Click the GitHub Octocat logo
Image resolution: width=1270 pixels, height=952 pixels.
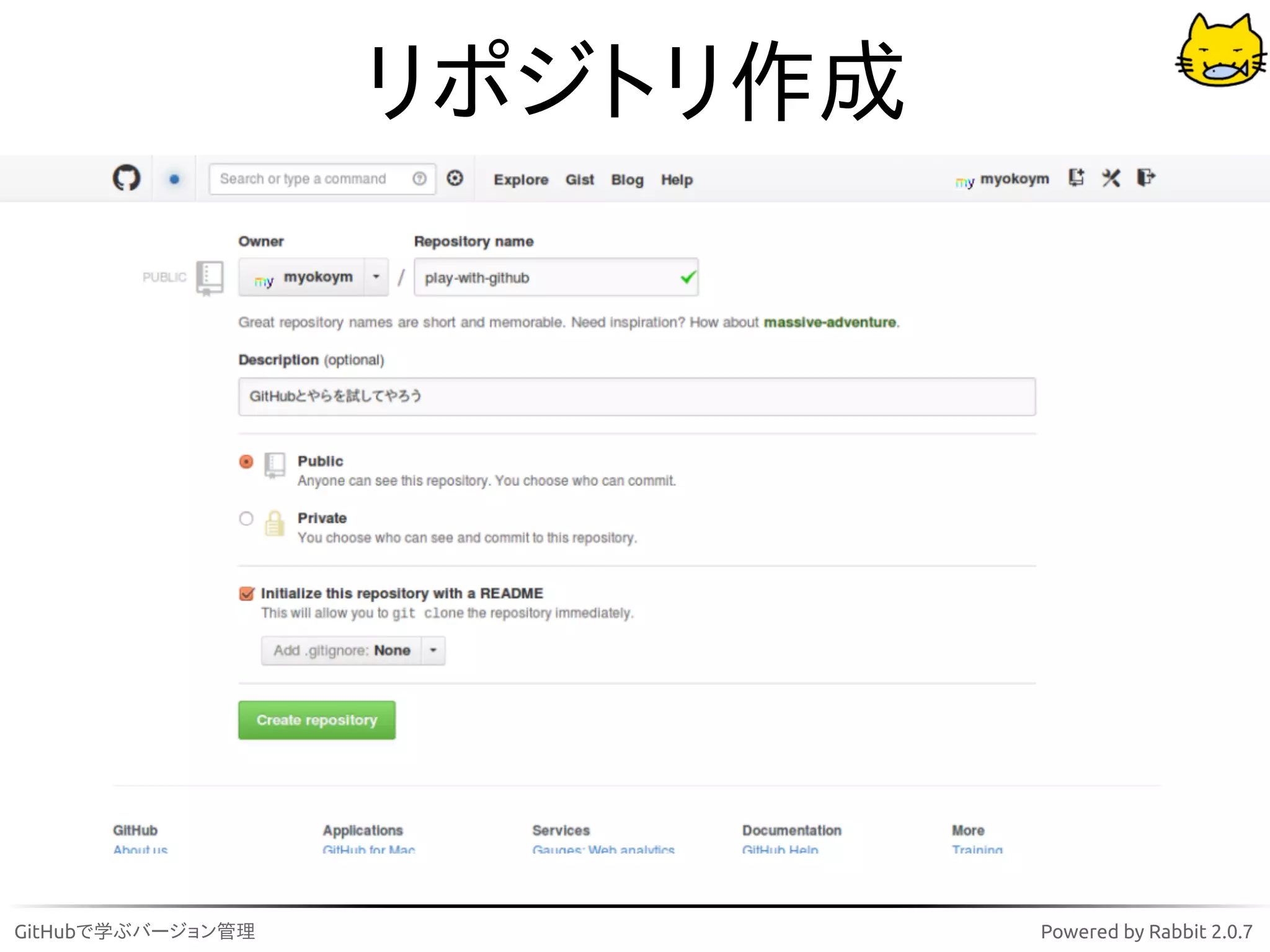(x=127, y=178)
